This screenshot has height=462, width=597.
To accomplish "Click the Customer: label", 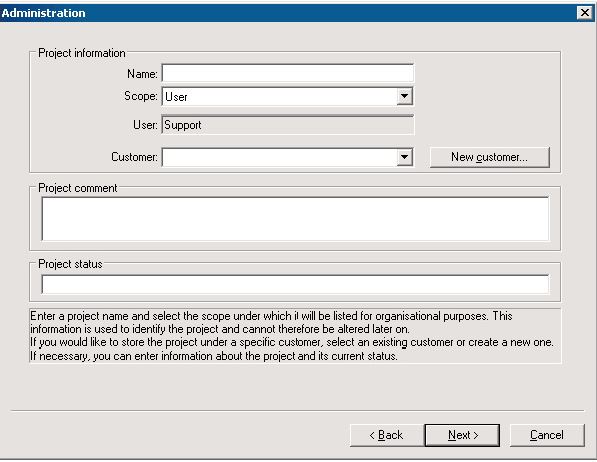I will tap(134, 157).
